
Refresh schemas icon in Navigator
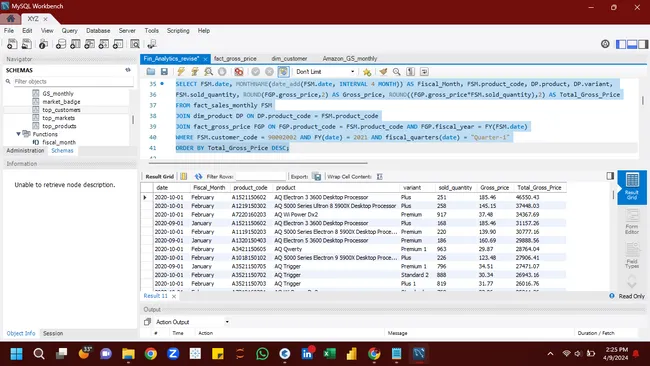(x=128, y=70)
